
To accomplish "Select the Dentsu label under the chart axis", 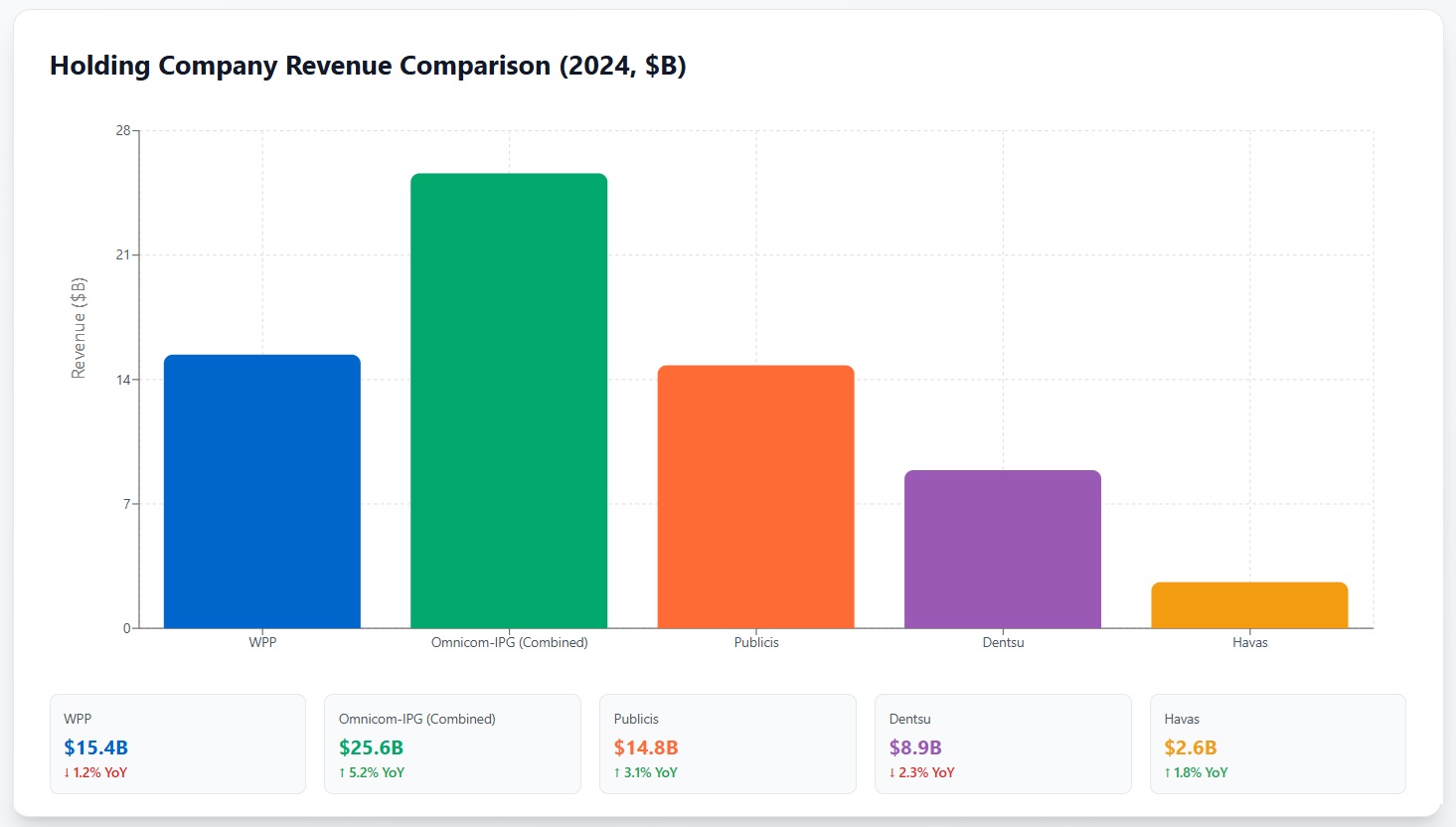I will [1003, 642].
